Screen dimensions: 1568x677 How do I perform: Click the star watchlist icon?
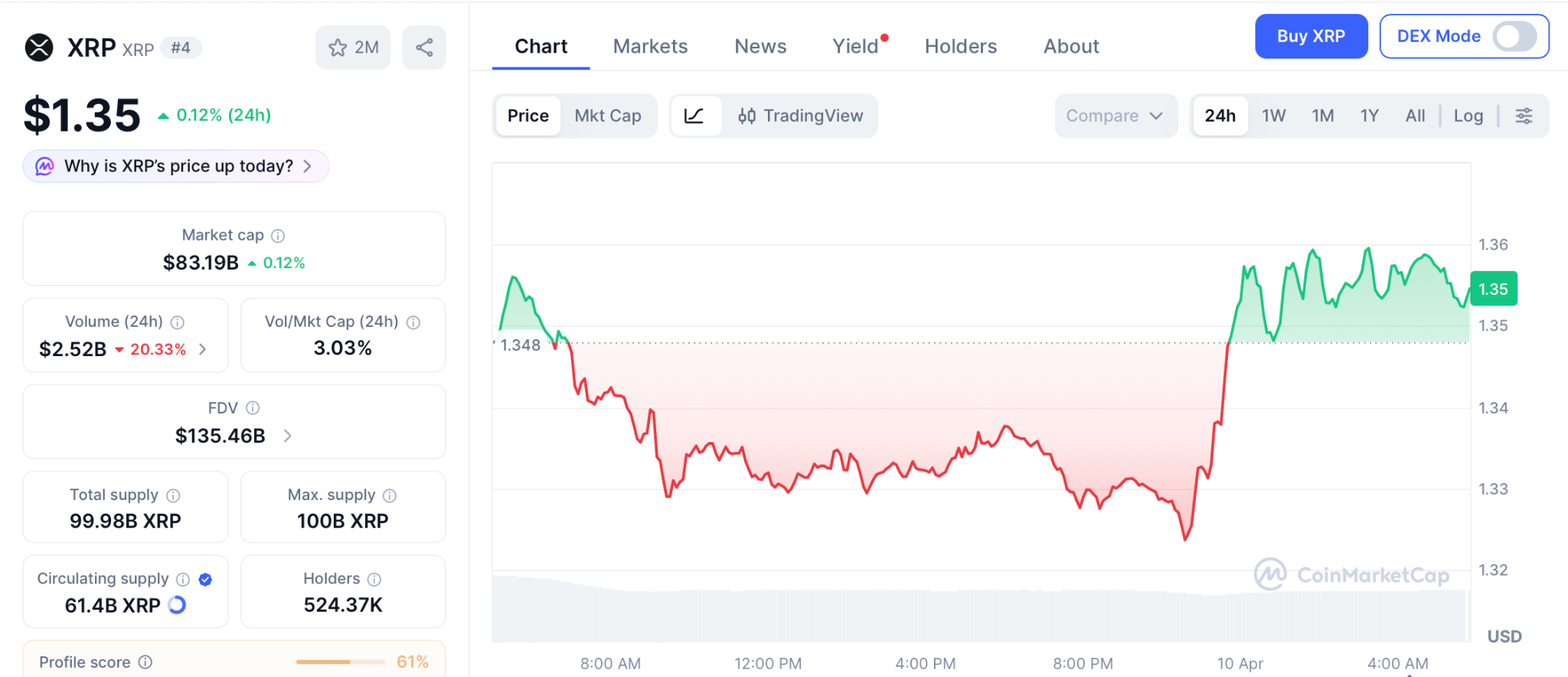coord(338,47)
